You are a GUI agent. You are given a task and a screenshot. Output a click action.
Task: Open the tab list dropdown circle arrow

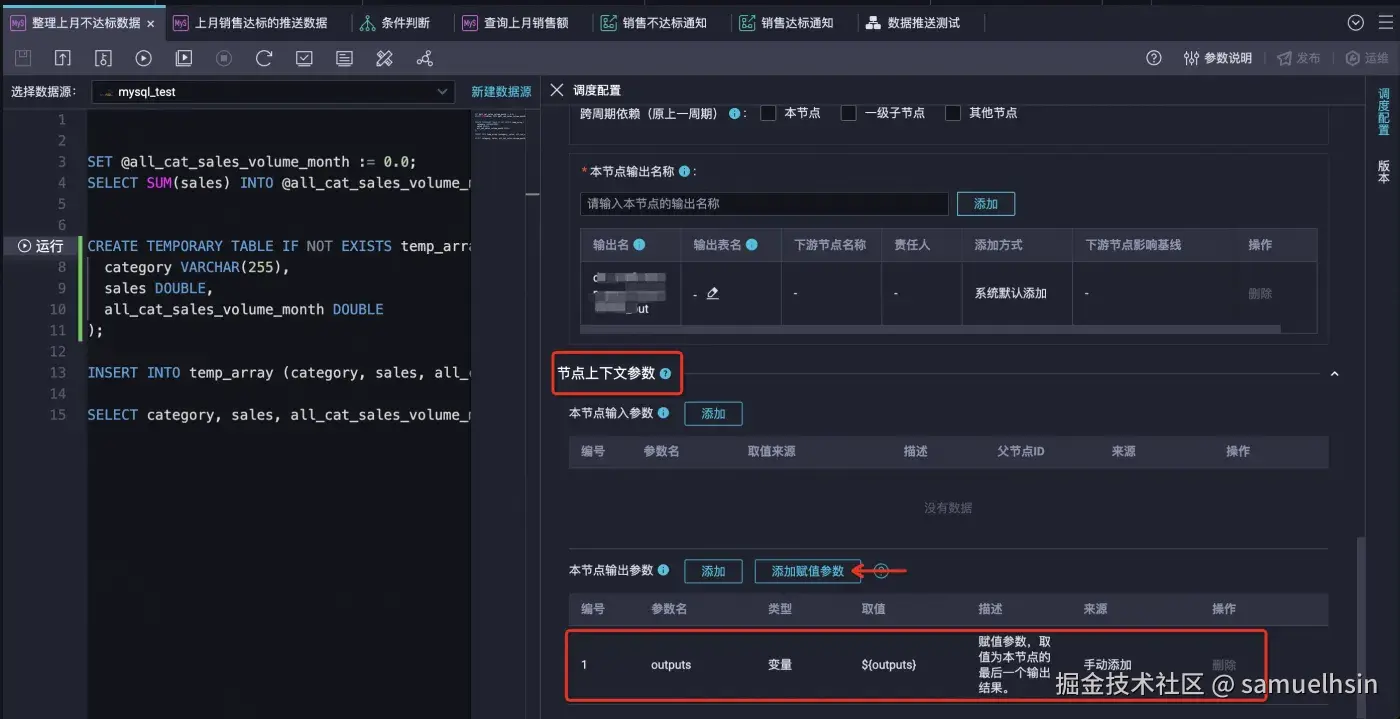pyautogui.click(x=1356, y=22)
